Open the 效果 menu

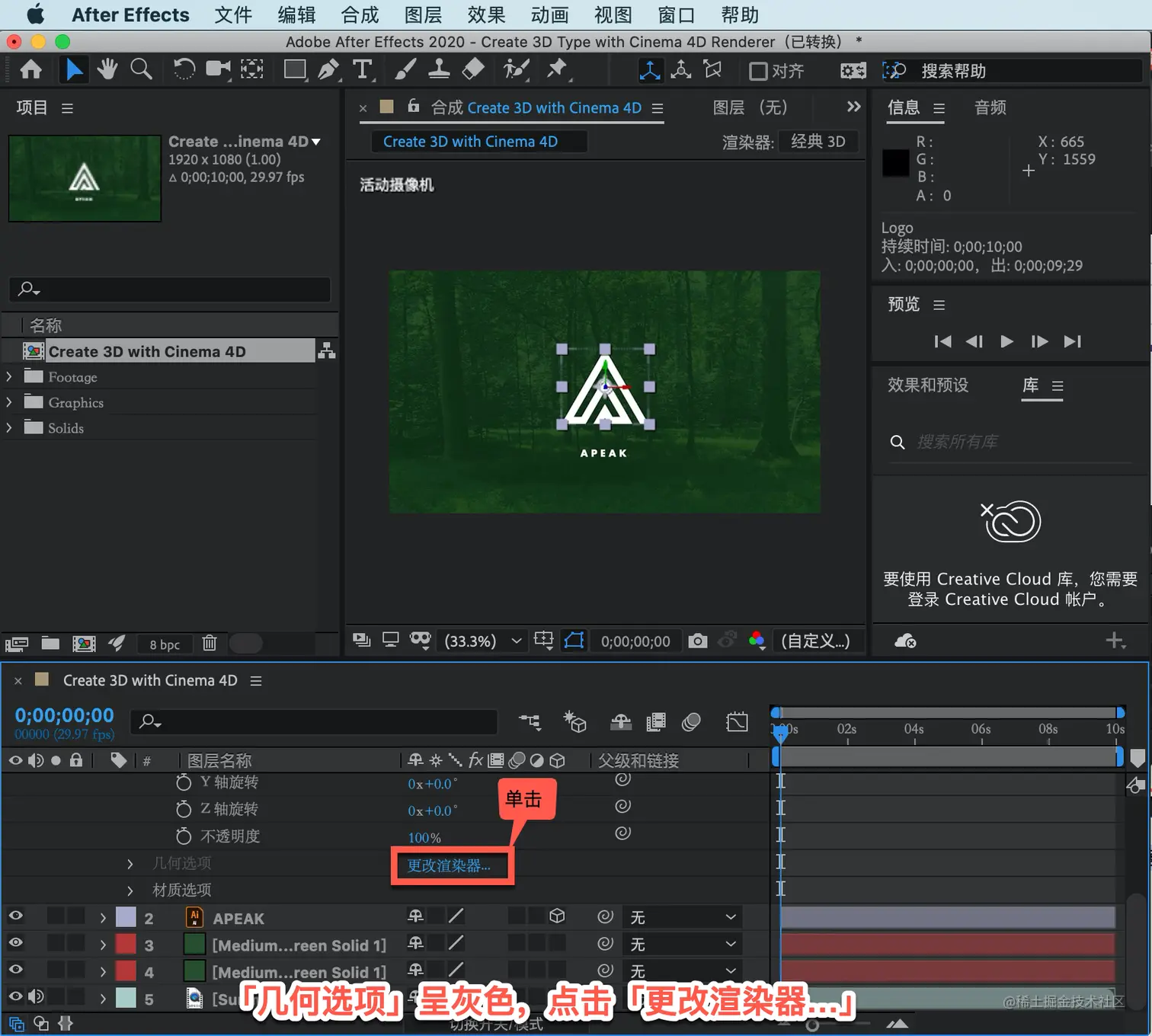[486, 14]
